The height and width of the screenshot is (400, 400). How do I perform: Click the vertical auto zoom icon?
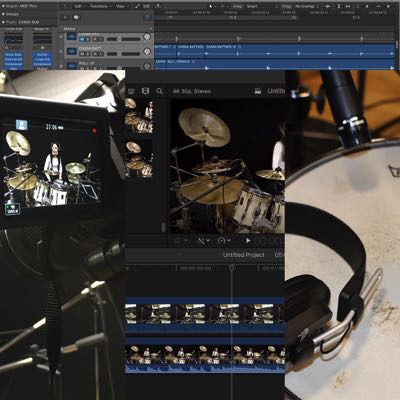pyautogui.click(x=339, y=6)
